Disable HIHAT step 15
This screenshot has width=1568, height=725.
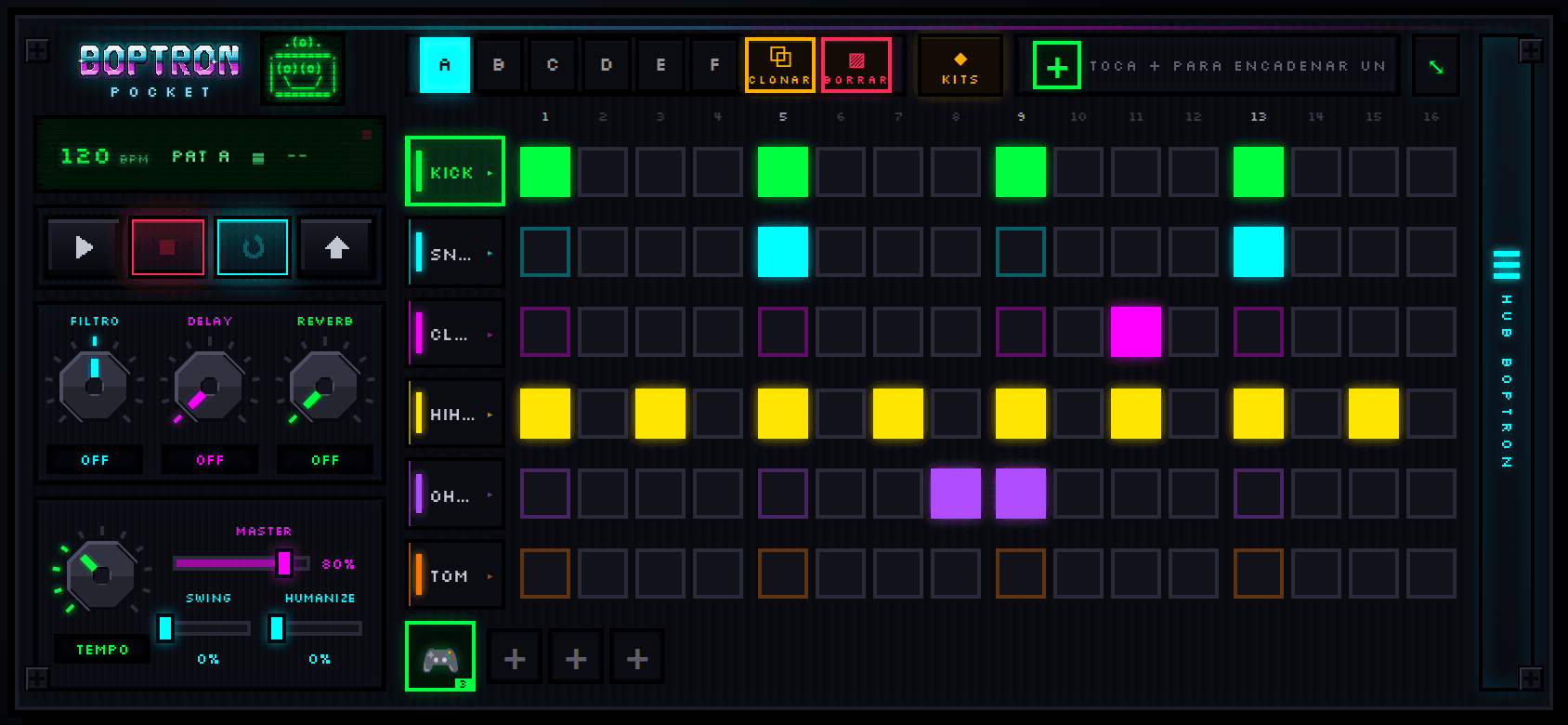point(1374,414)
